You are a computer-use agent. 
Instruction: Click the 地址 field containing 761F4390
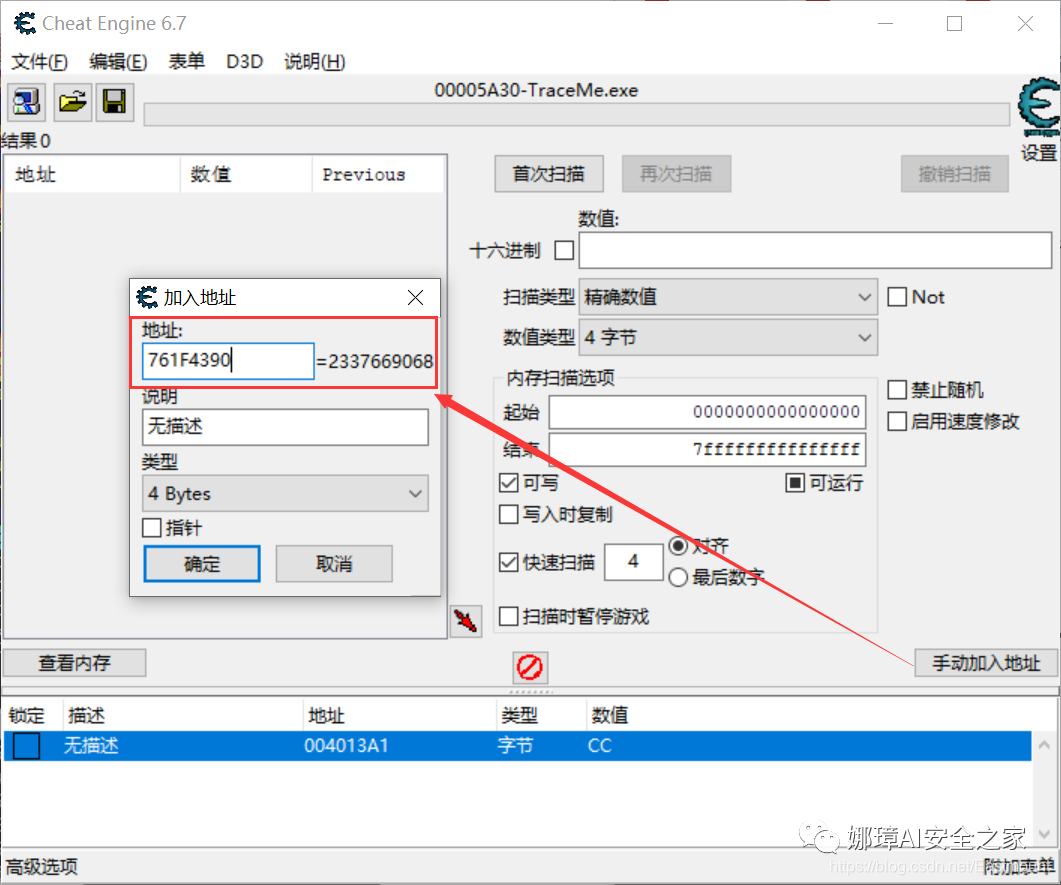[228, 361]
